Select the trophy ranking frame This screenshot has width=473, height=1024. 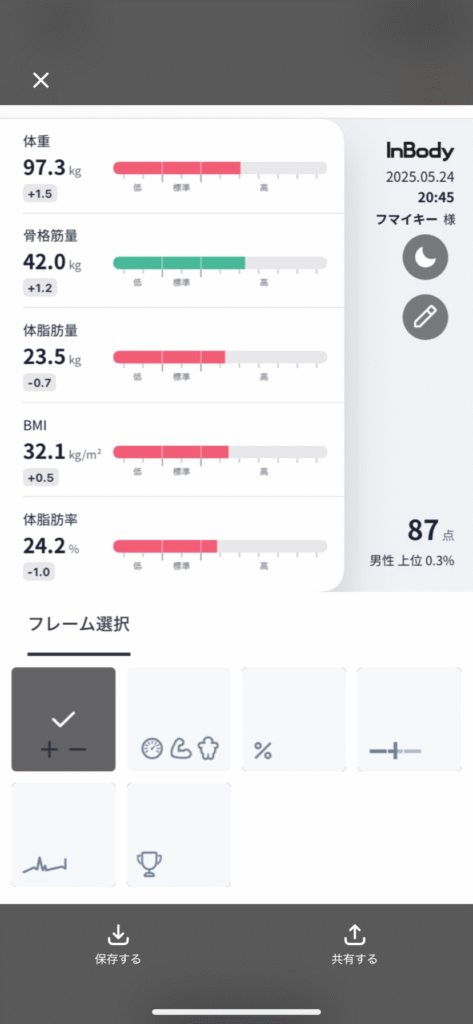[178, 835]
